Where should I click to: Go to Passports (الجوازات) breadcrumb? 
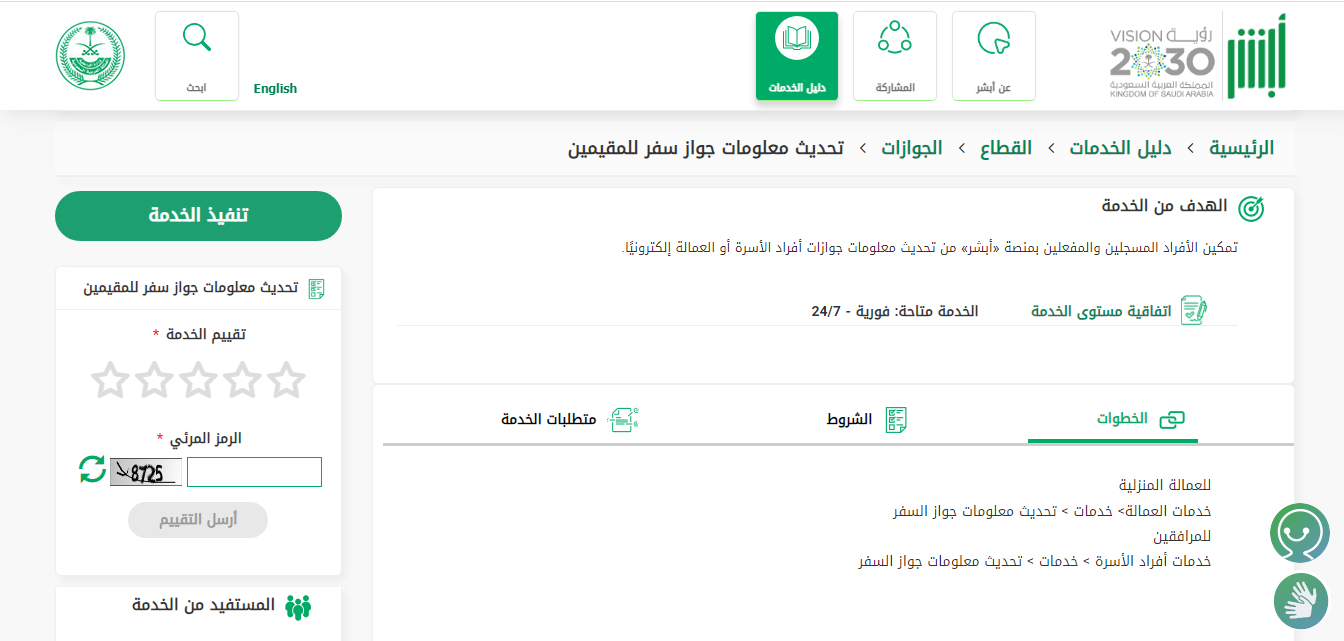point(911,149)
